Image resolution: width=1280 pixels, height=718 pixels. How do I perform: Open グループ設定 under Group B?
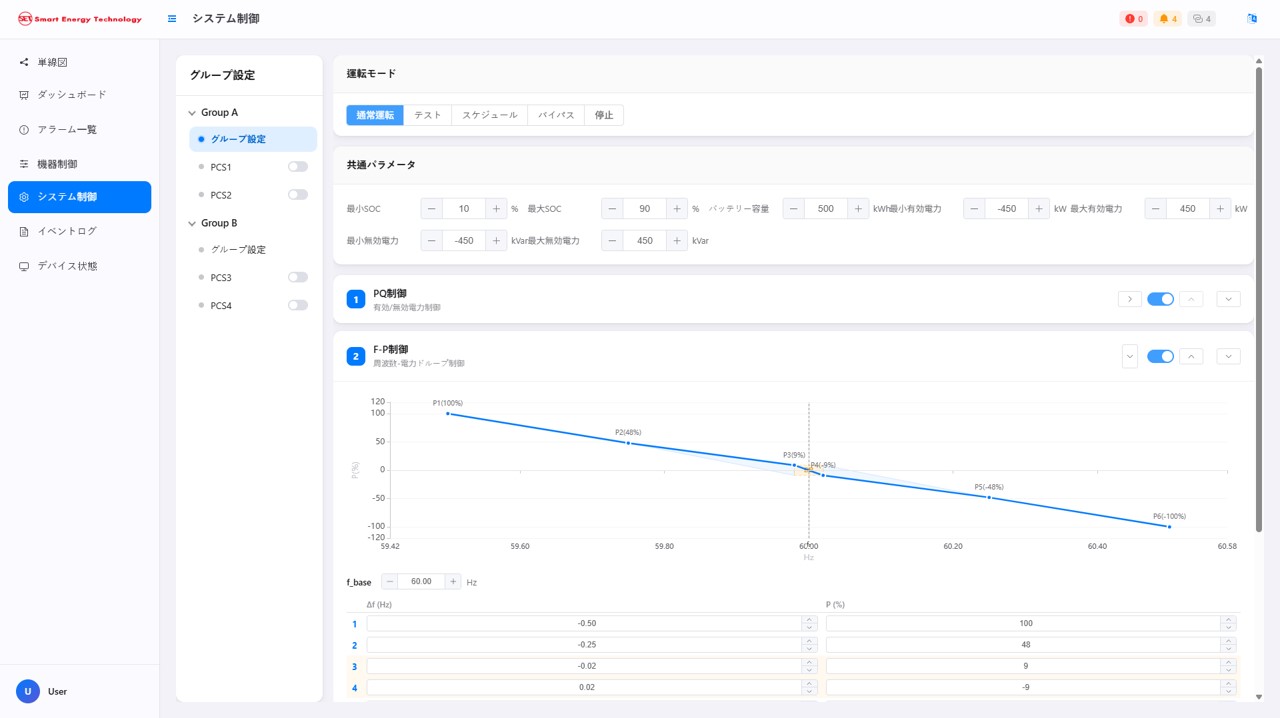(238, 250)
